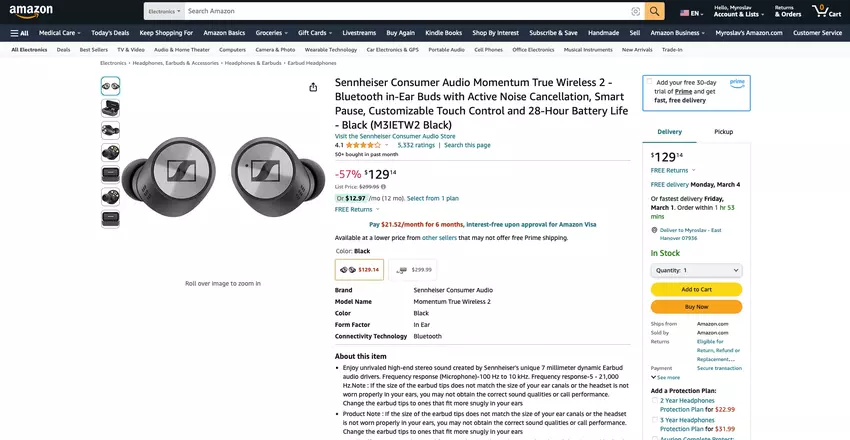The width and height of the screenshot is (850, 440).
Task: Visit the Sennheiser Consumer Audio Store link
Action: pyautogui.click(x=395, y=136)
